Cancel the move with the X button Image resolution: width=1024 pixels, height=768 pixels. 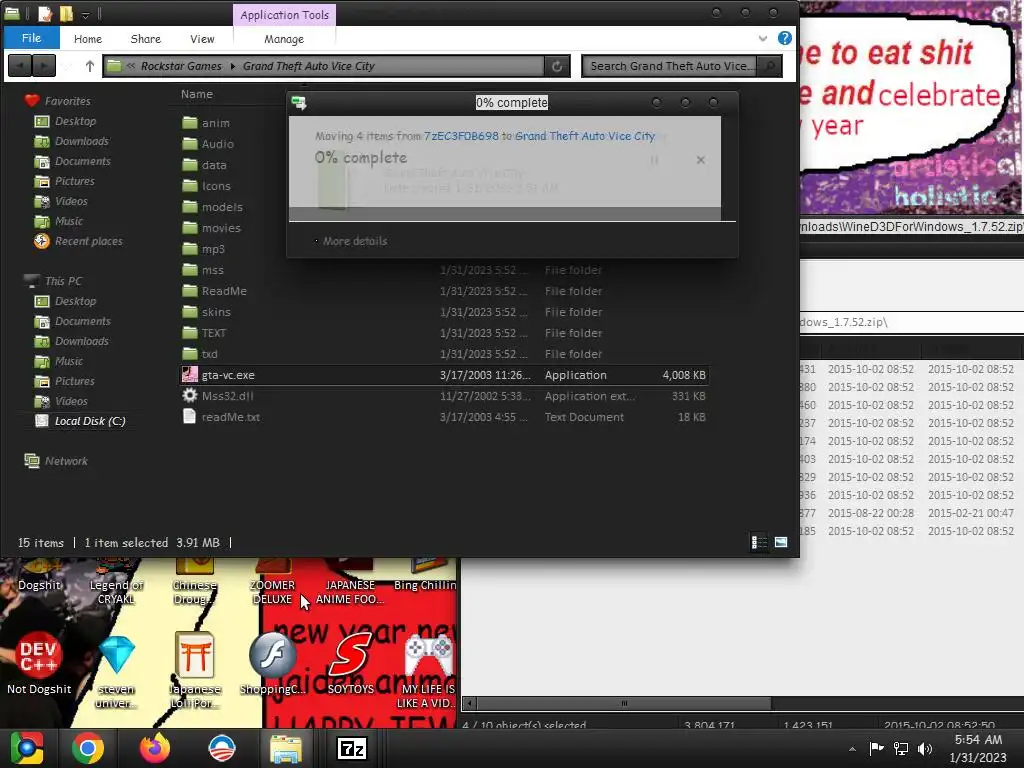(700, 160)
